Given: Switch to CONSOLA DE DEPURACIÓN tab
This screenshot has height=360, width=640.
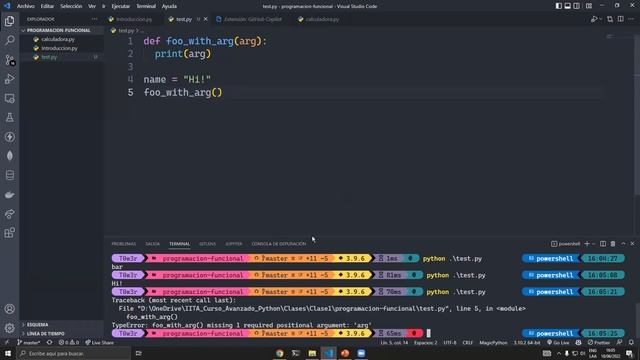Looking at the screenshot, I should 278,244.
